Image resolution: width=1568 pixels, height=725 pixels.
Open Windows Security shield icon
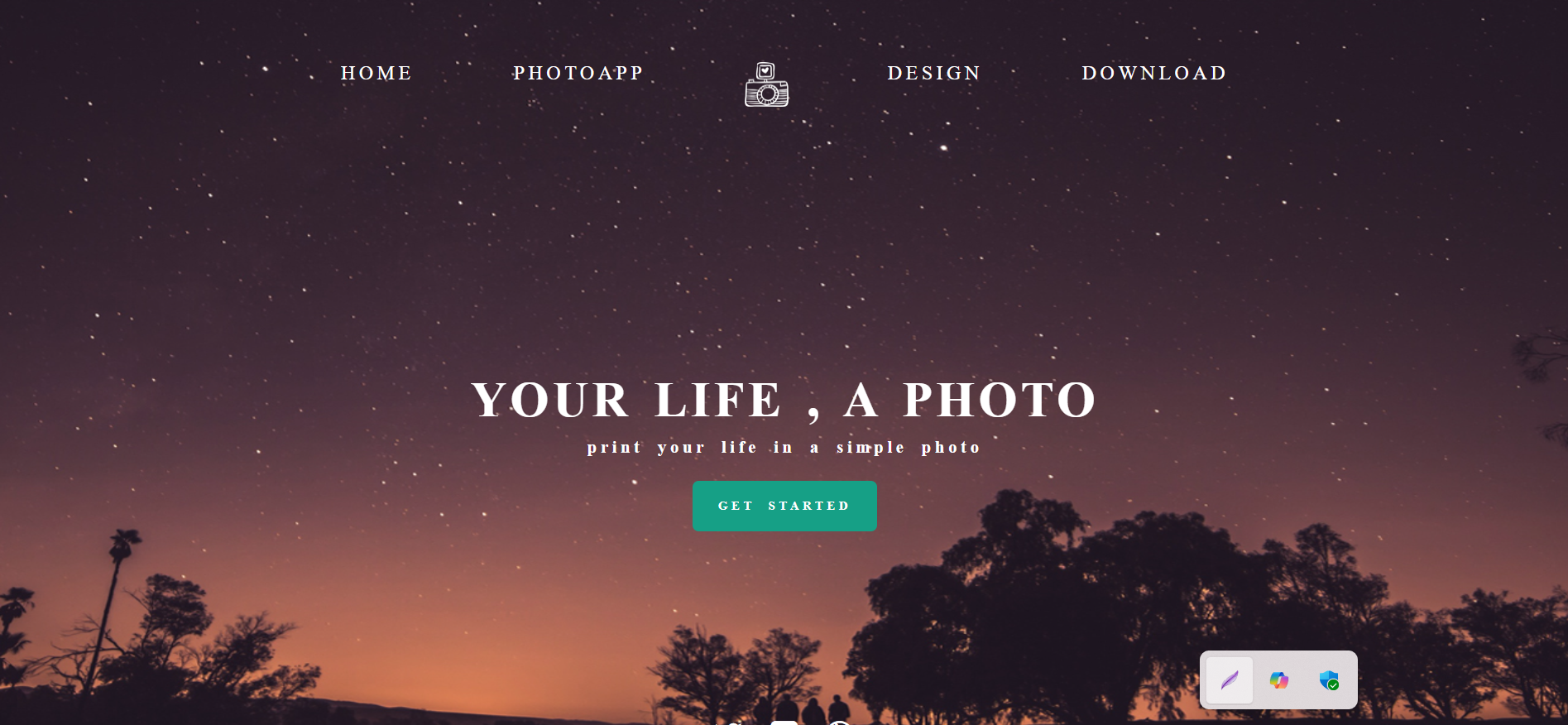pos(1329,680)
